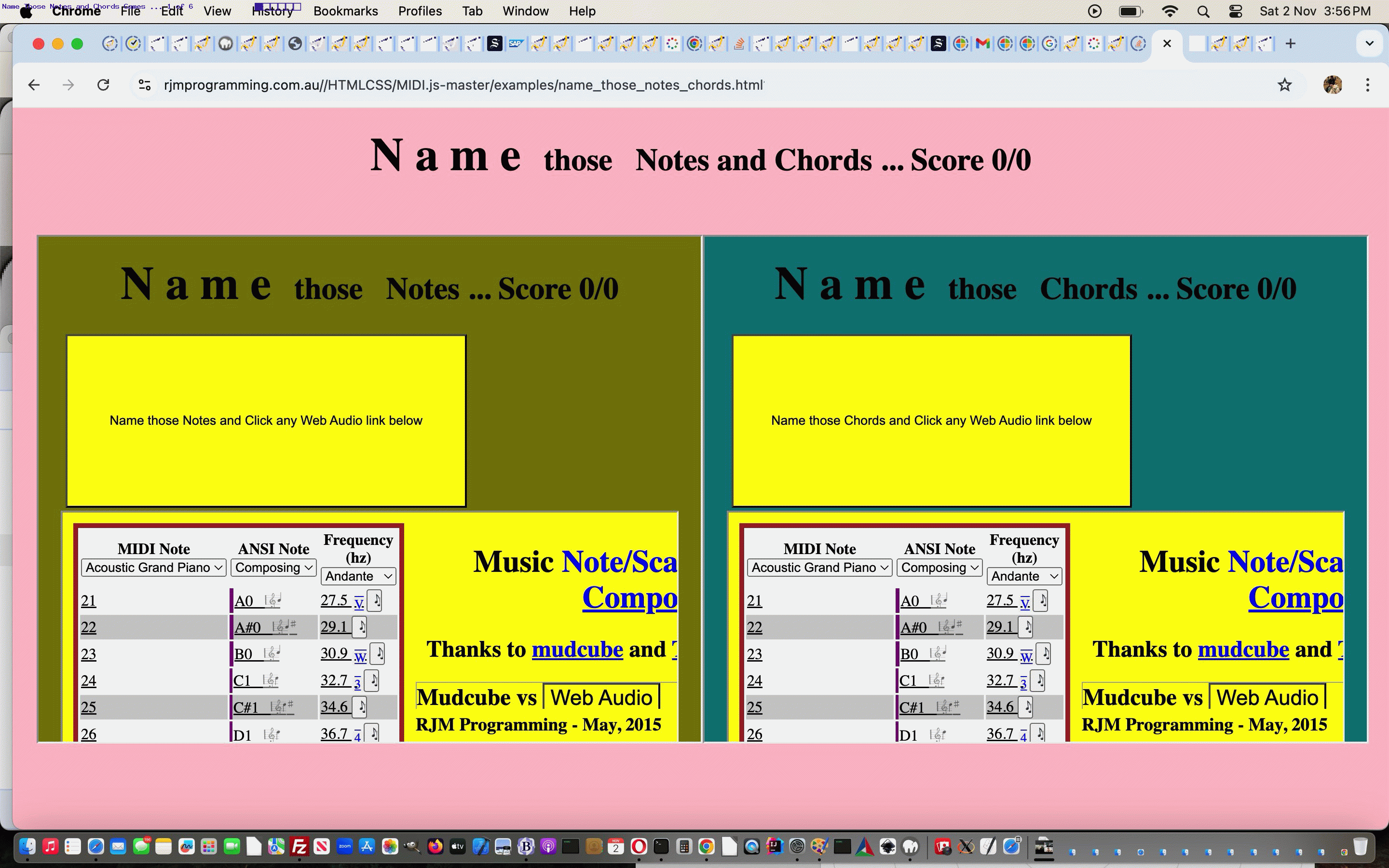This screenshot has height=868, width=1389.
Task: Click MIDI note 24 link in Chords panel
Action: click(754, 680)
